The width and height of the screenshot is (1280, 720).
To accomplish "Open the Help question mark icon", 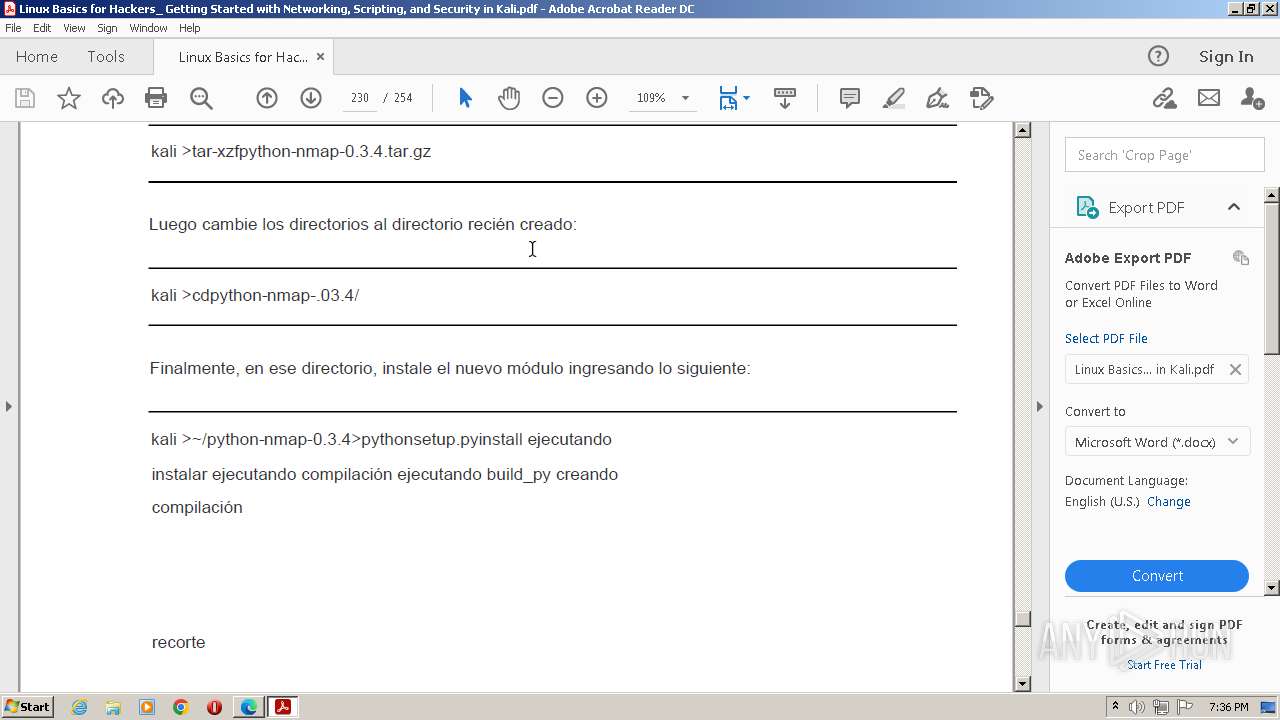I will click(x=1158, y=56).
